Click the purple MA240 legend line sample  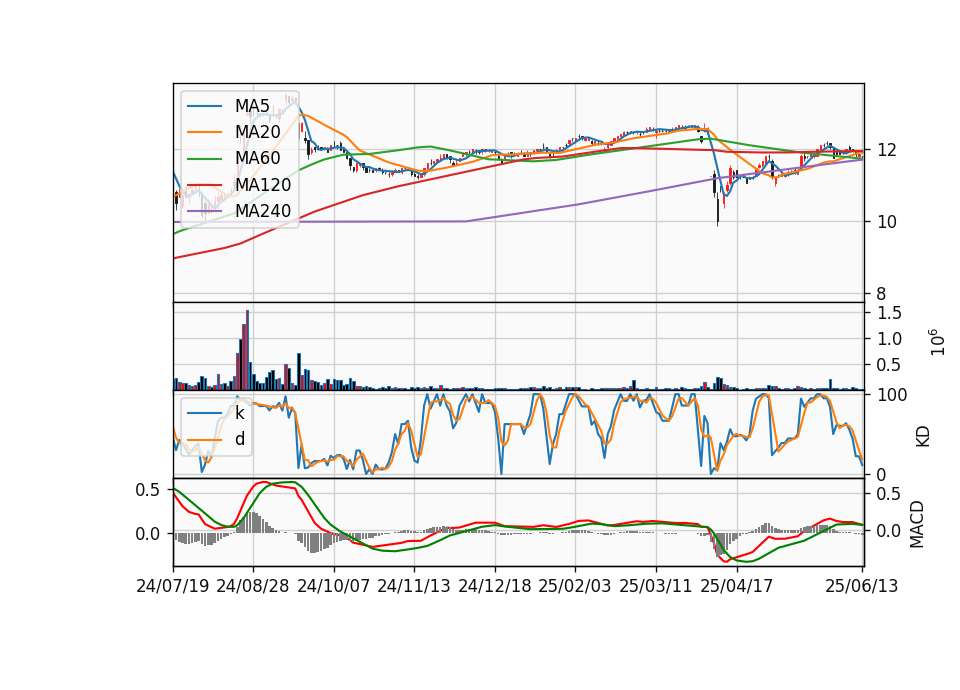click(x=204, y=211)
